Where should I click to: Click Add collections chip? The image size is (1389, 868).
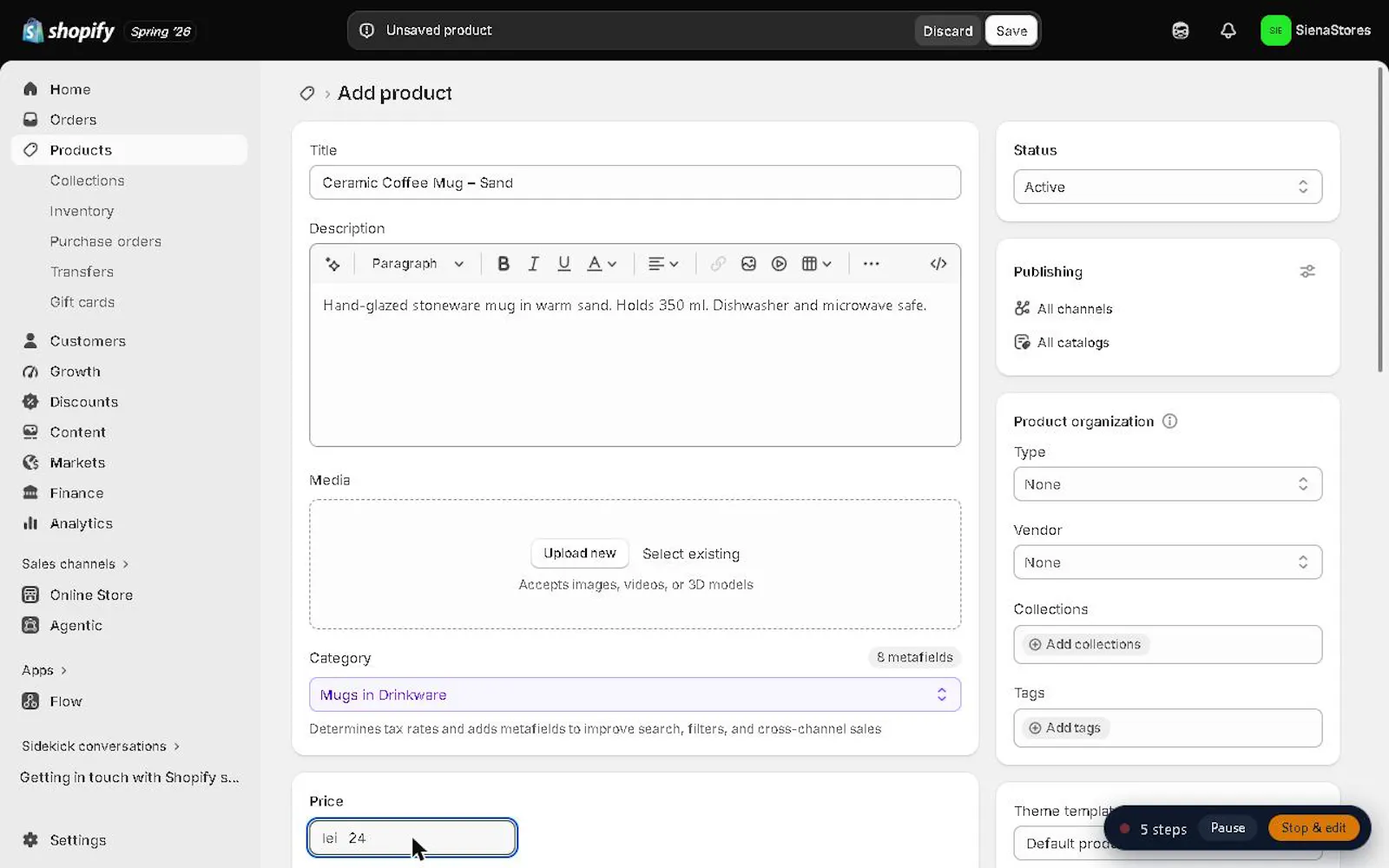1084,644
